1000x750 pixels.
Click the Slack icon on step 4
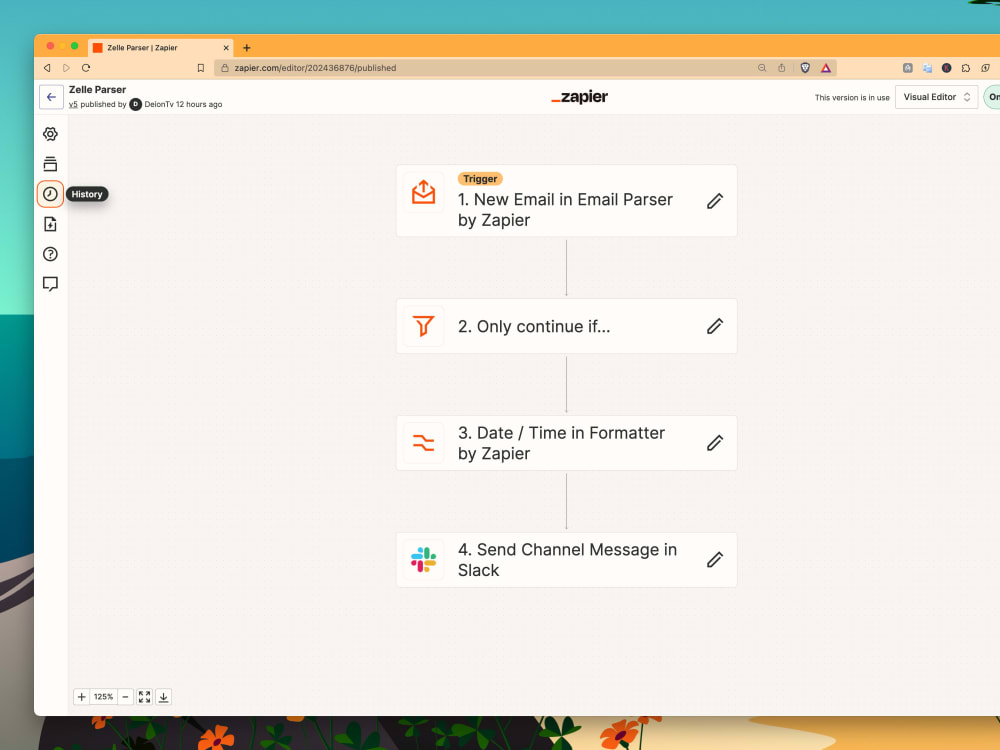(423, 560)
